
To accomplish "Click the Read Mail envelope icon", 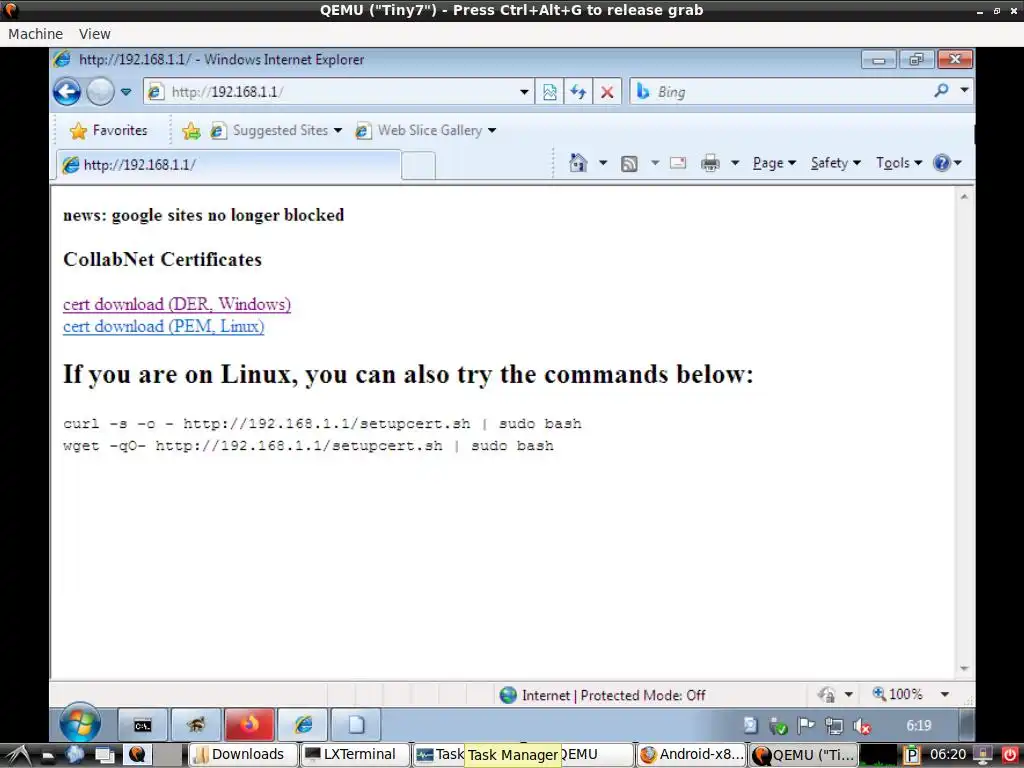I will 678,163.
